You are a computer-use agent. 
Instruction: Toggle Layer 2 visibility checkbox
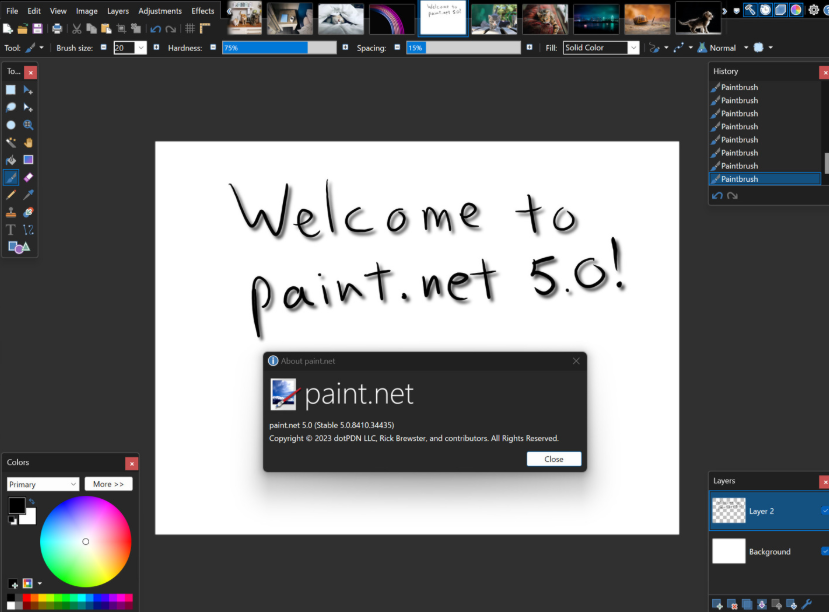[825, 511]
